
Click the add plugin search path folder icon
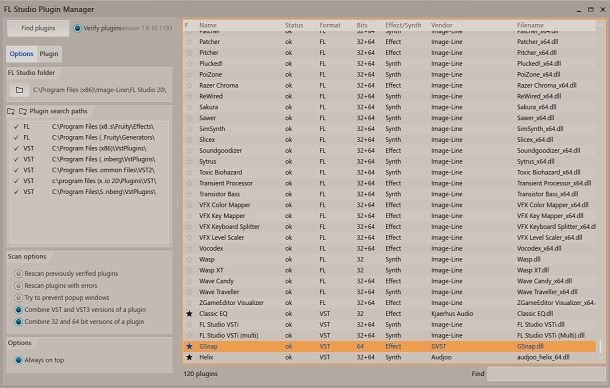11,111
